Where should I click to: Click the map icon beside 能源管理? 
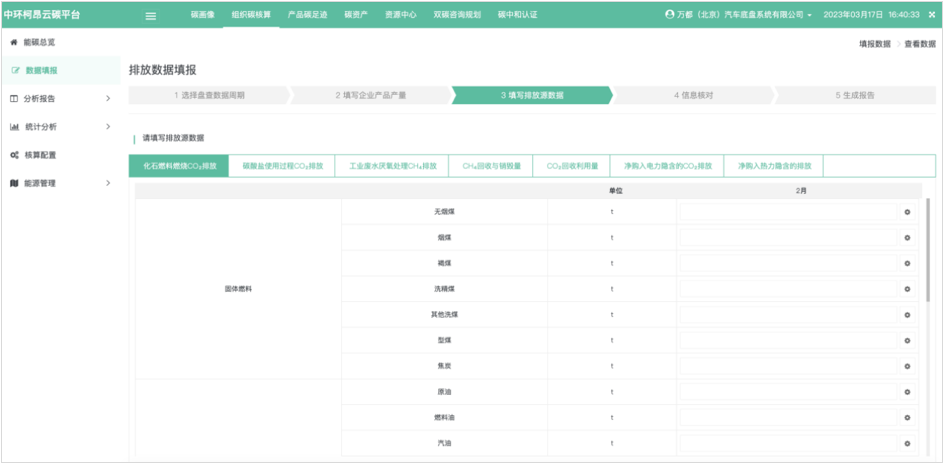(x=15, y=183)
